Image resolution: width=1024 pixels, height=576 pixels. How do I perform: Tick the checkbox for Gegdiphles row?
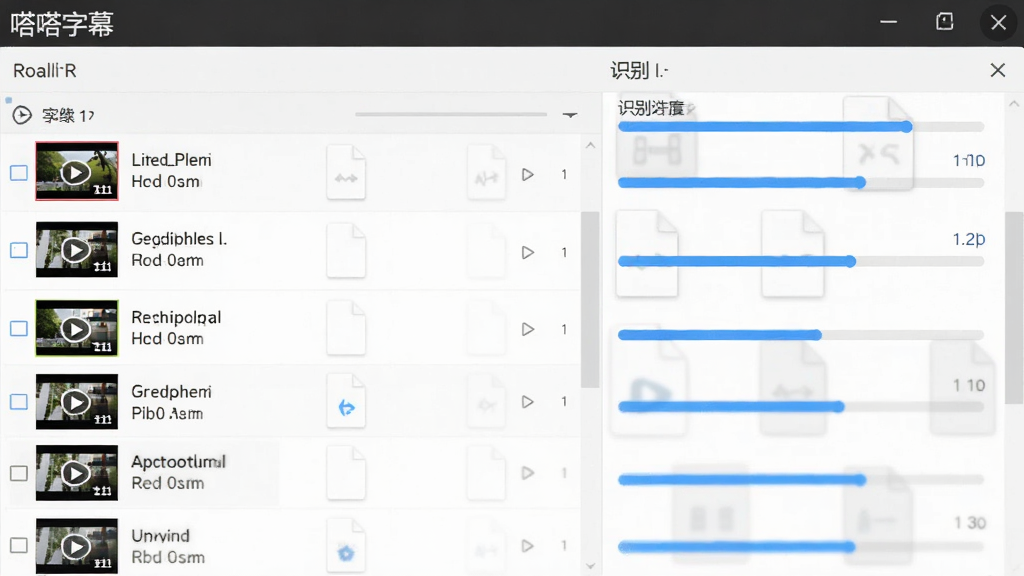tap(19, 250)
